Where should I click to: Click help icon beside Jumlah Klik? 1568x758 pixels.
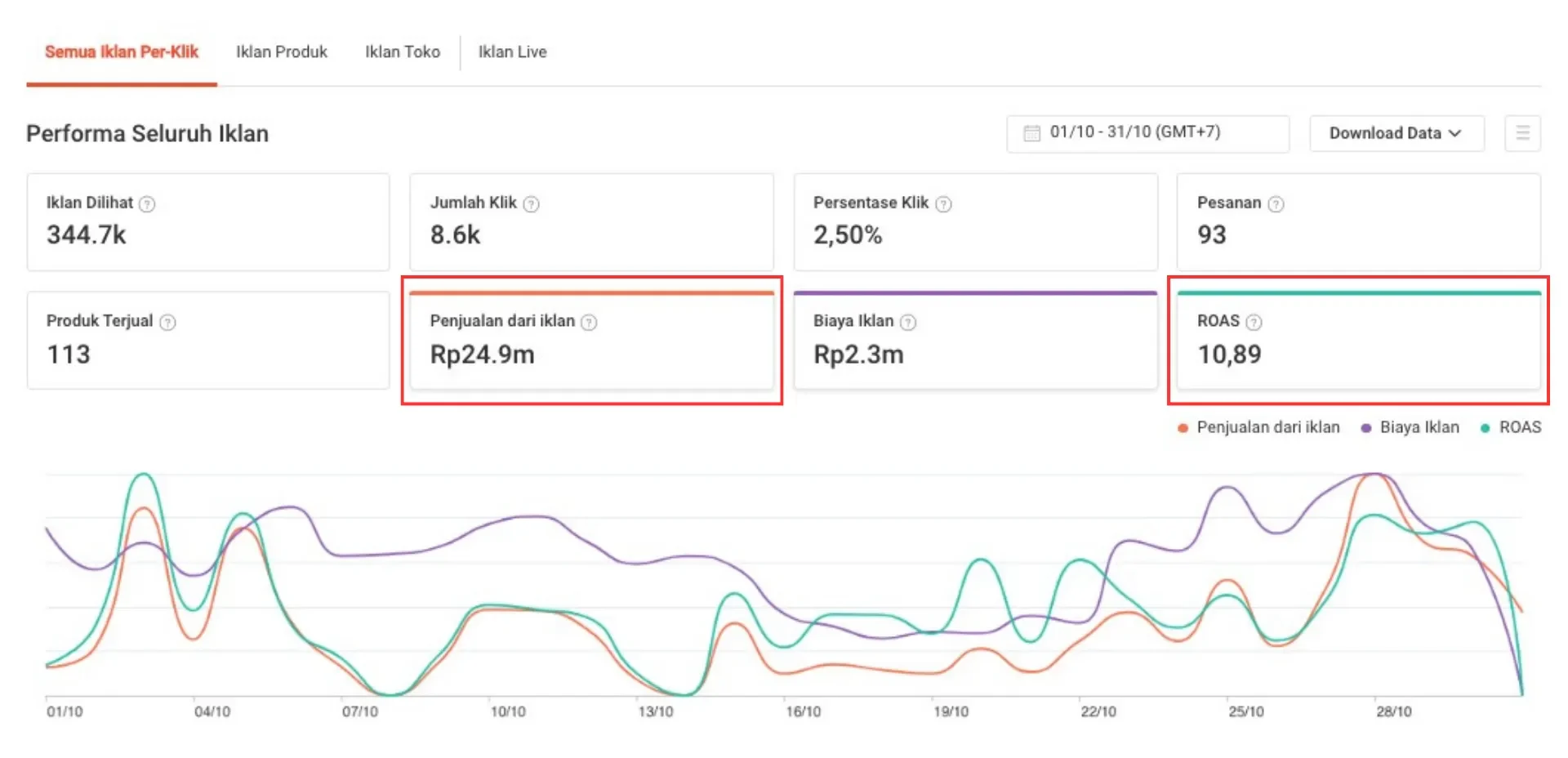(x=531, y=204)
